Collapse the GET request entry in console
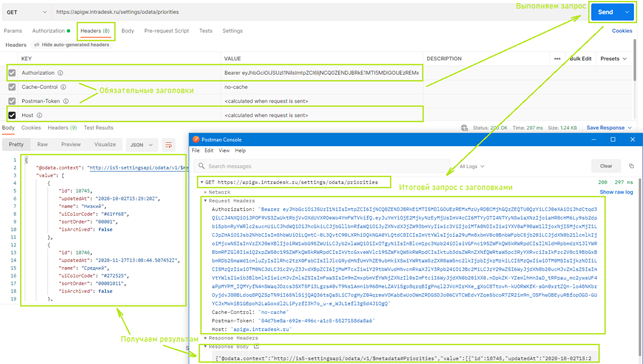The height and width of the screenshot is (364, 643). [x=202, y=182]
